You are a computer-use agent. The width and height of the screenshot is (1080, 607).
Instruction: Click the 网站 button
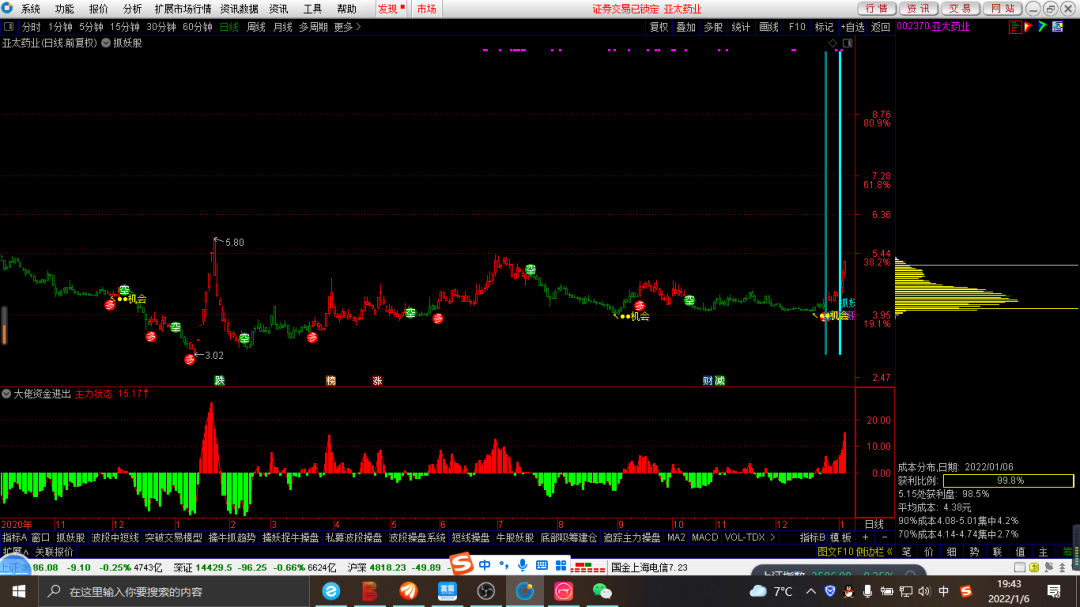click(x=1001, y=8)
